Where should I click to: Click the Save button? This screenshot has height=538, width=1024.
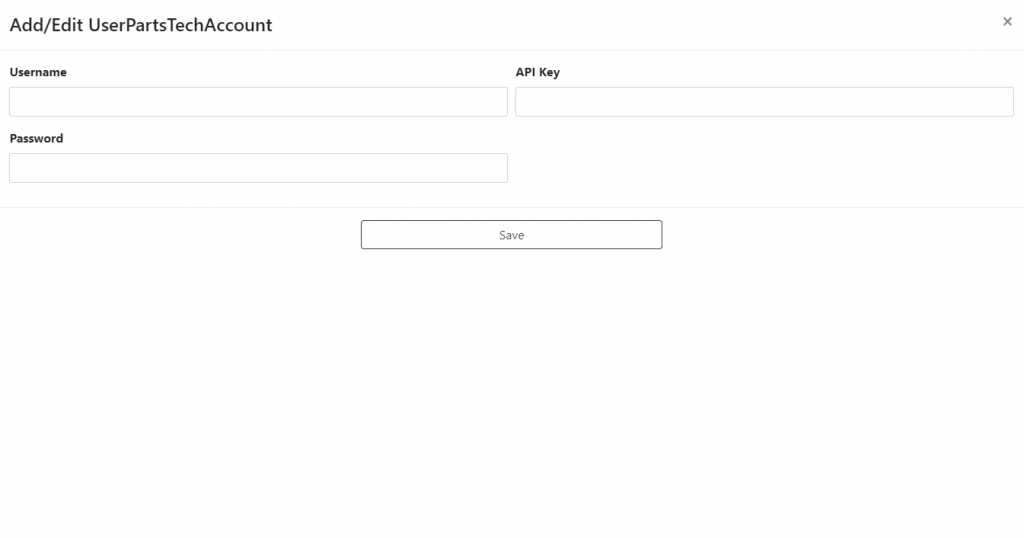[x=511, y=234]
